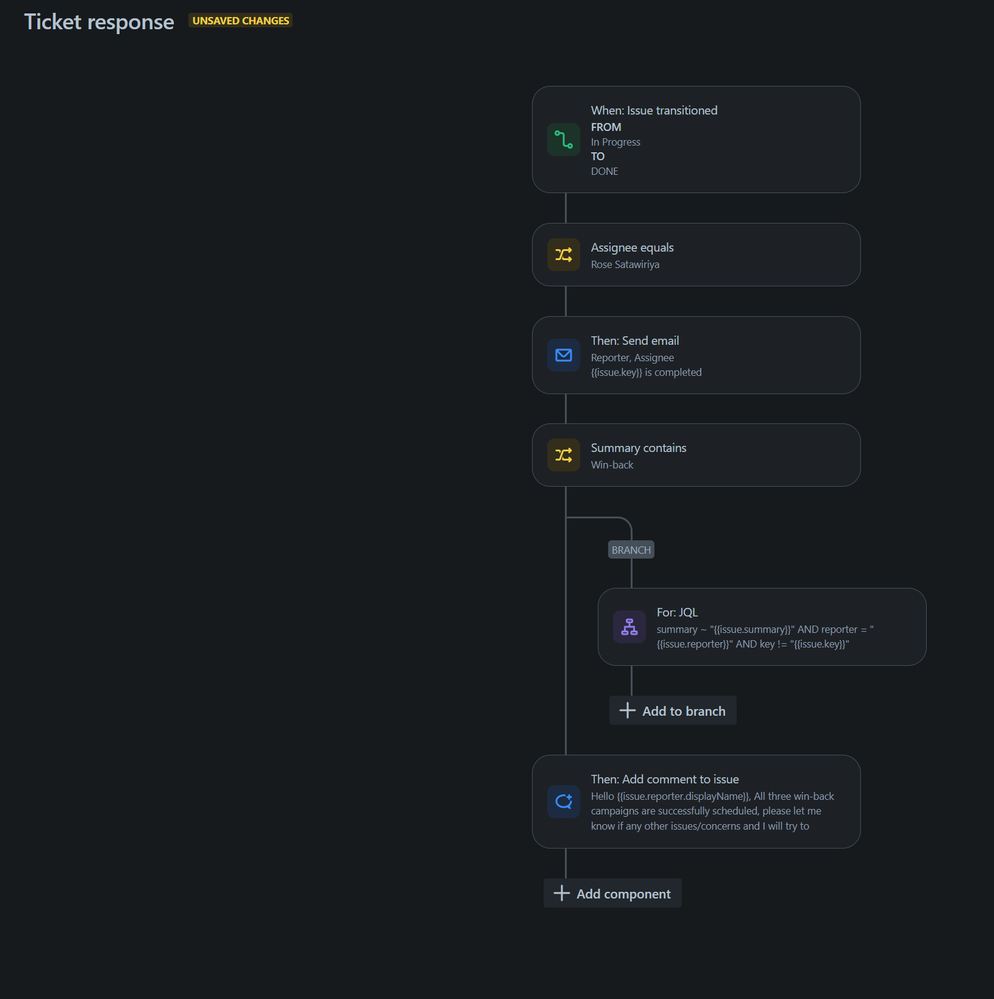
Task: Open the Send email action icon
Action: [x=563, y=355]
